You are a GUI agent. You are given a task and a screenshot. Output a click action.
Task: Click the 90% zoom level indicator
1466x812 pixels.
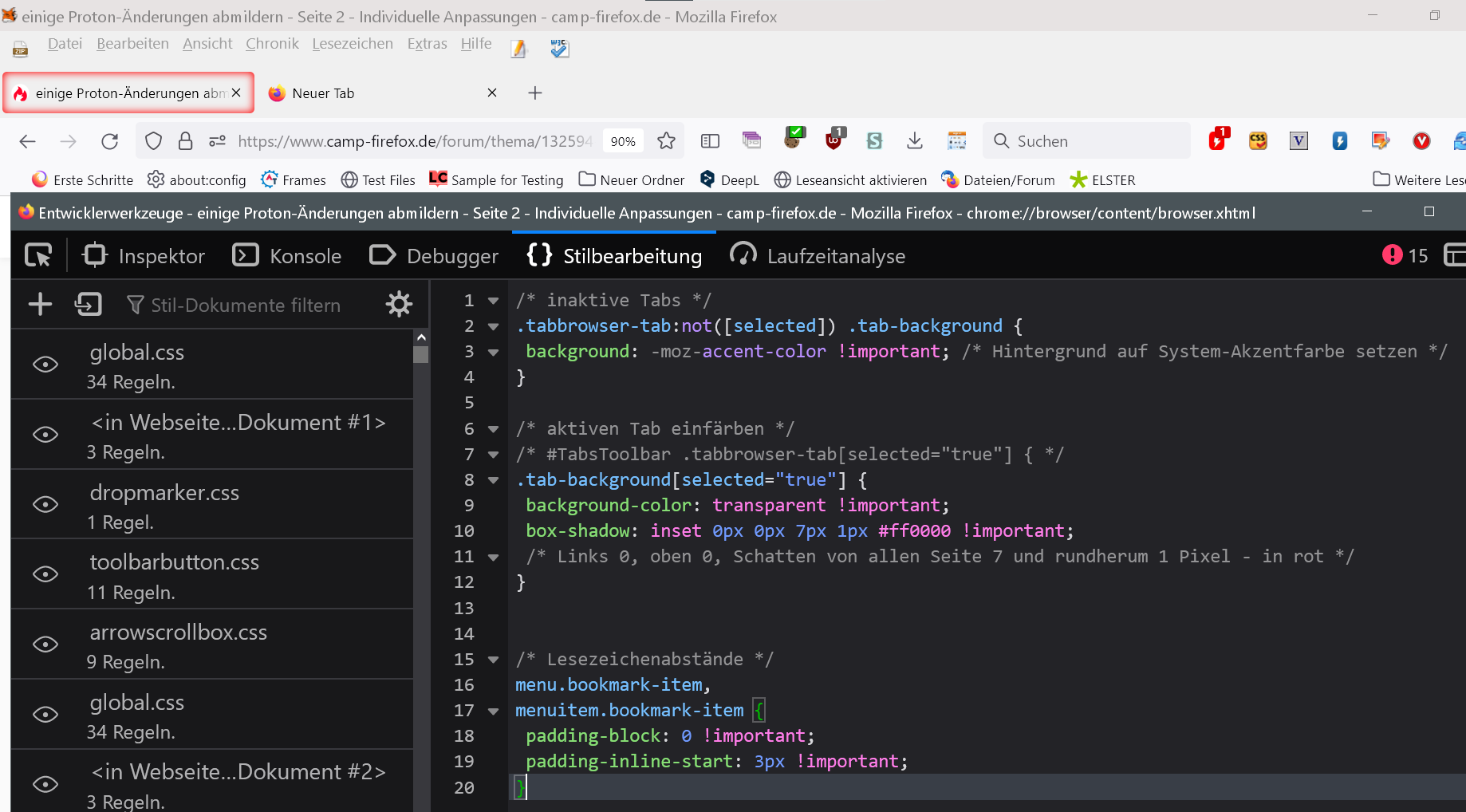pos(623,141)
